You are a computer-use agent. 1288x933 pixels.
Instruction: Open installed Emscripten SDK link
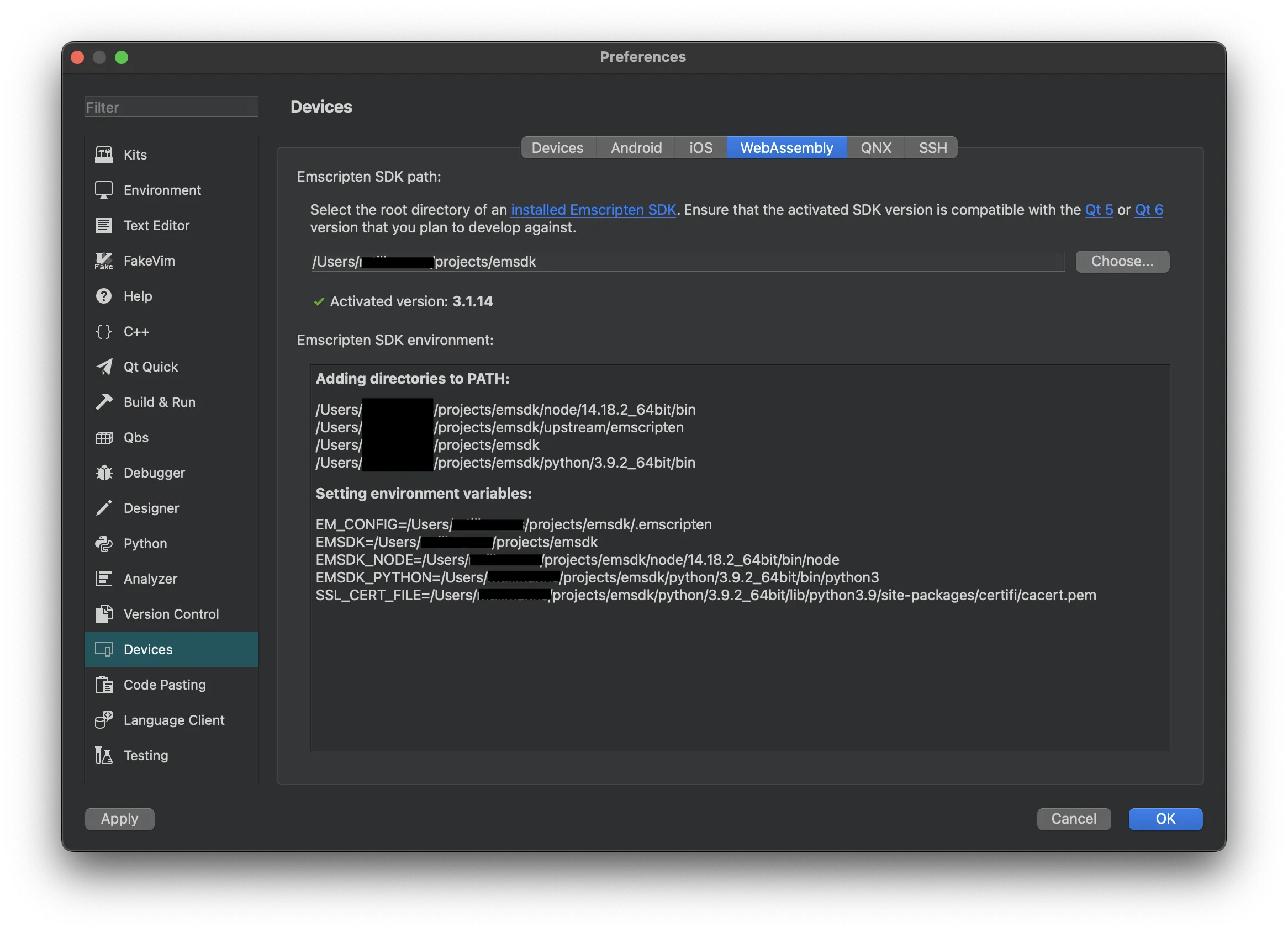click(x=593, y=209)
